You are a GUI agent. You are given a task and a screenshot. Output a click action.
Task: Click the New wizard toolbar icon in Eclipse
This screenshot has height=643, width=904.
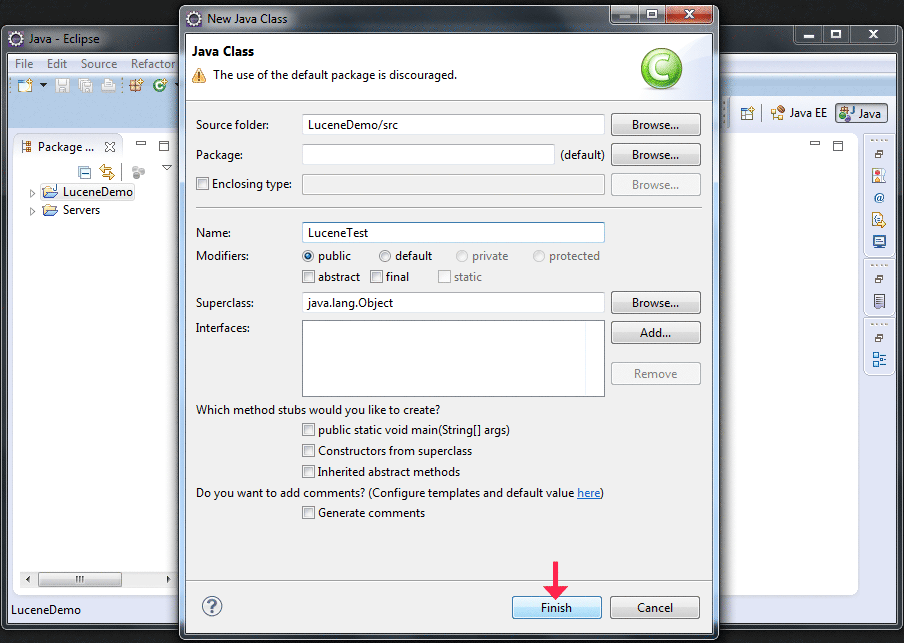(25, 85)
